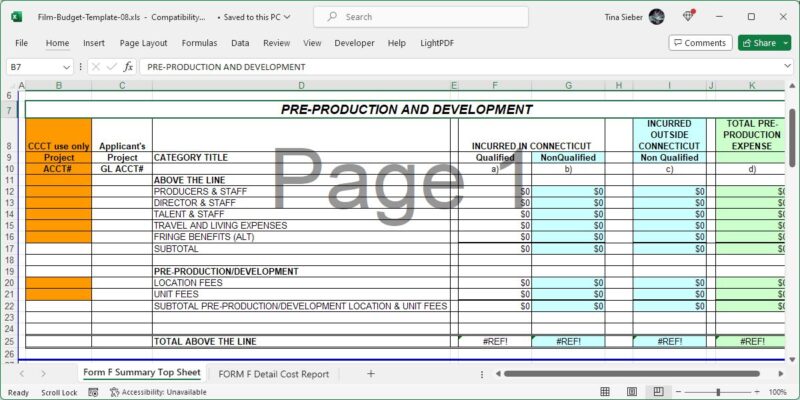Screen dimensions: 800x400
Task: Open the Page Layout ribbon tab
Action: point(143,43)
